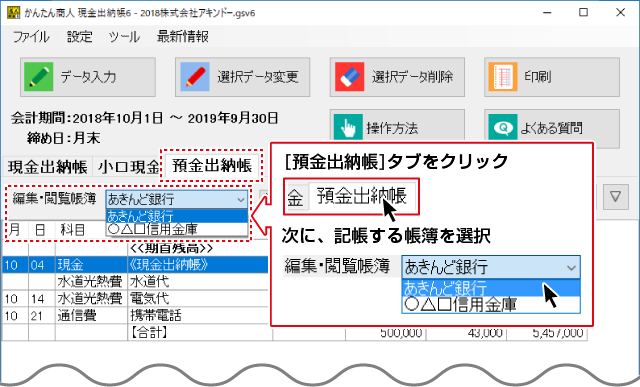Switch to the 現金出納帳 tab
Screen dimensions: 640x387
(47, 167)
